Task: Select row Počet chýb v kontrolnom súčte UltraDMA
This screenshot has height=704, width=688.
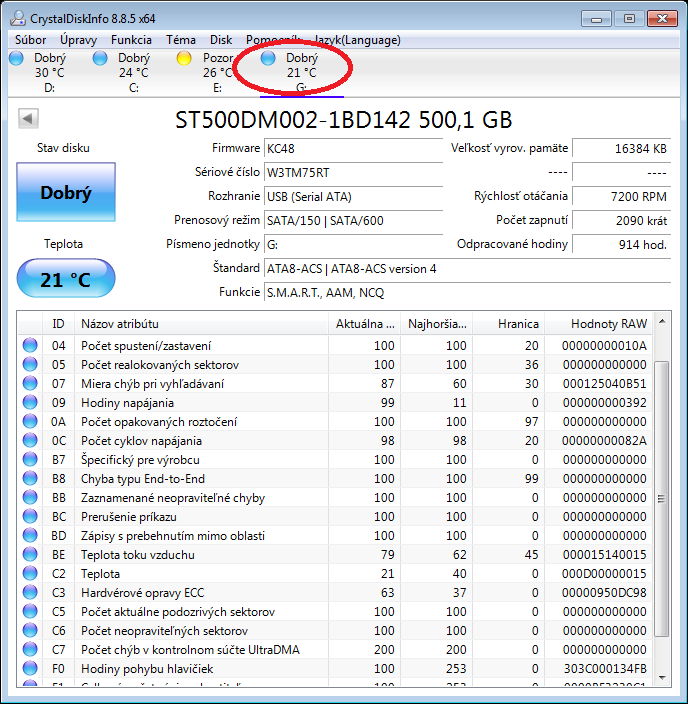Action: pyautogui.click(x=335, y=649)
